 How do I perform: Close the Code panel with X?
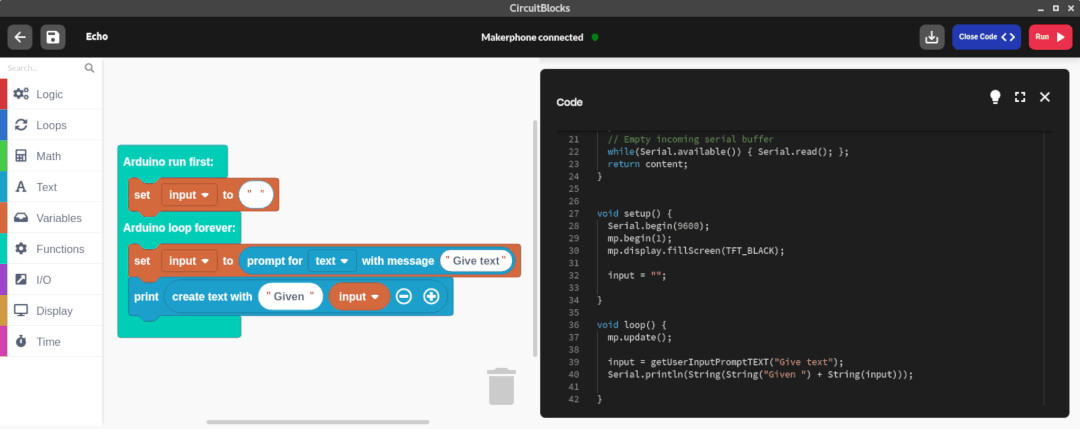tap(1045, 97)
